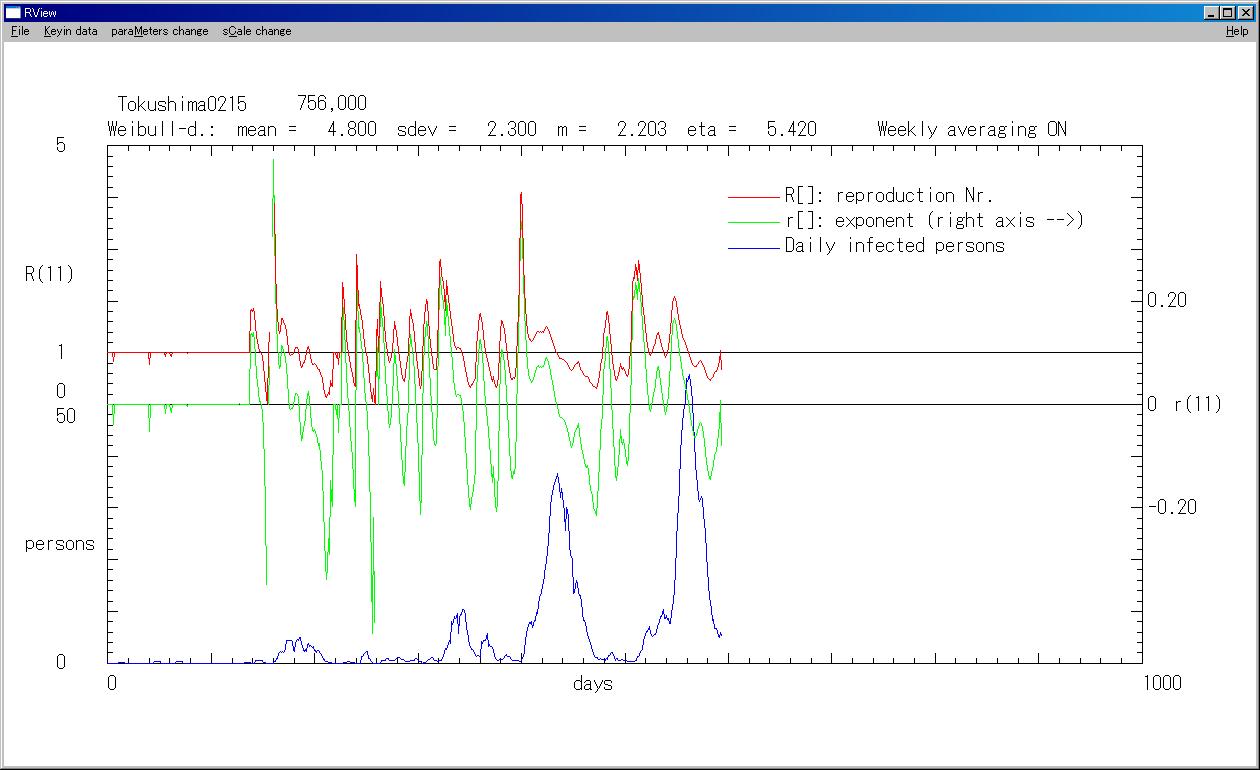
Task: Click the 'days' x-axis label
Action: pos(593,684)
